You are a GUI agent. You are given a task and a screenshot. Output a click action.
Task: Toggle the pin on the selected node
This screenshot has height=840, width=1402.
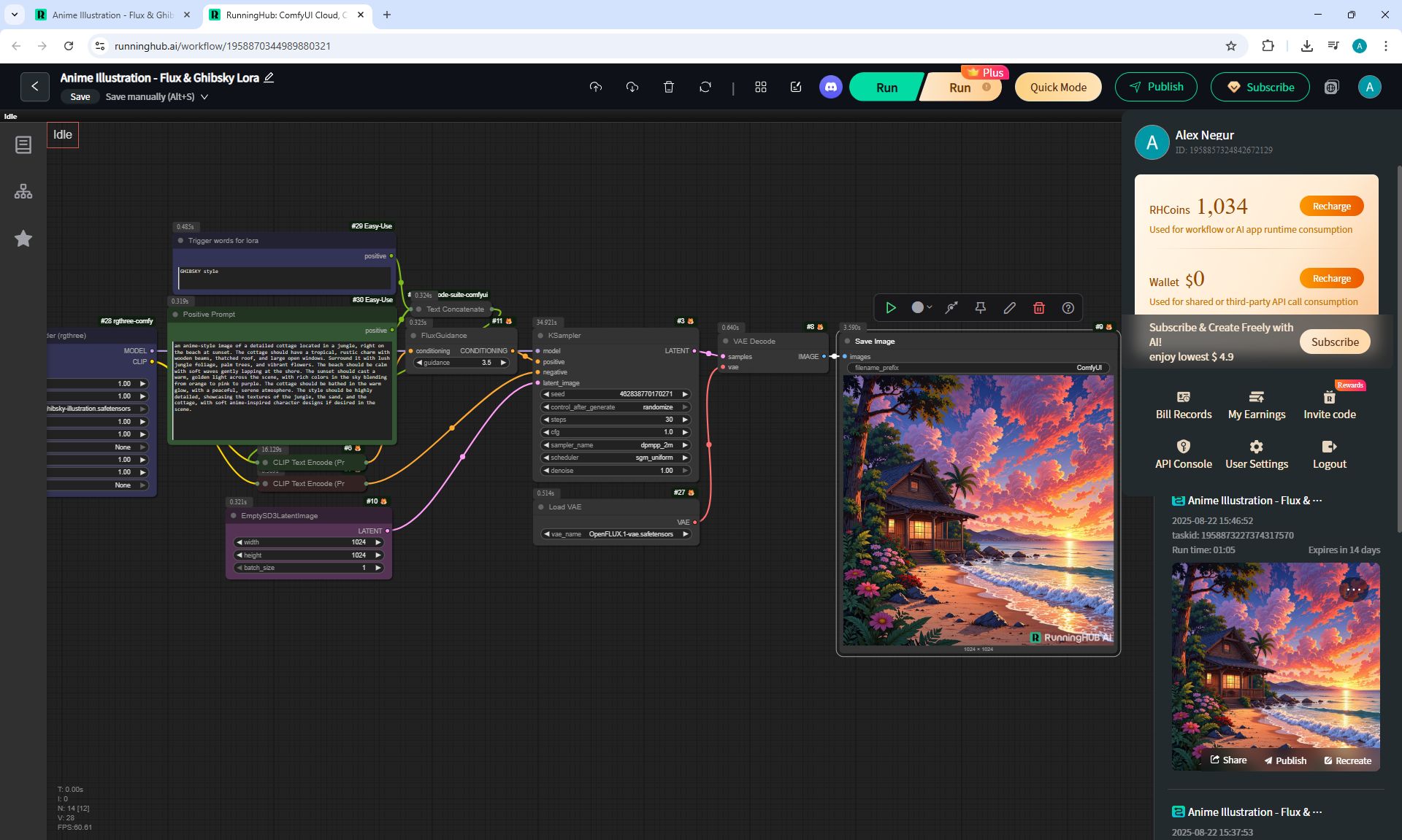[x=981, y=308]
